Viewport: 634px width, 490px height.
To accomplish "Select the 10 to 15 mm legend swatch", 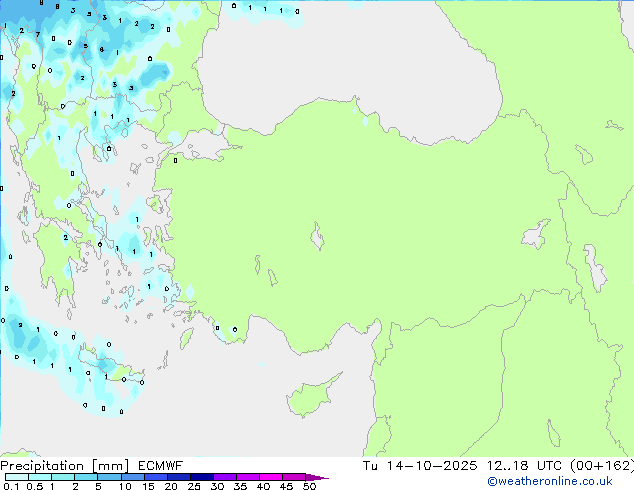I will 132,477.
